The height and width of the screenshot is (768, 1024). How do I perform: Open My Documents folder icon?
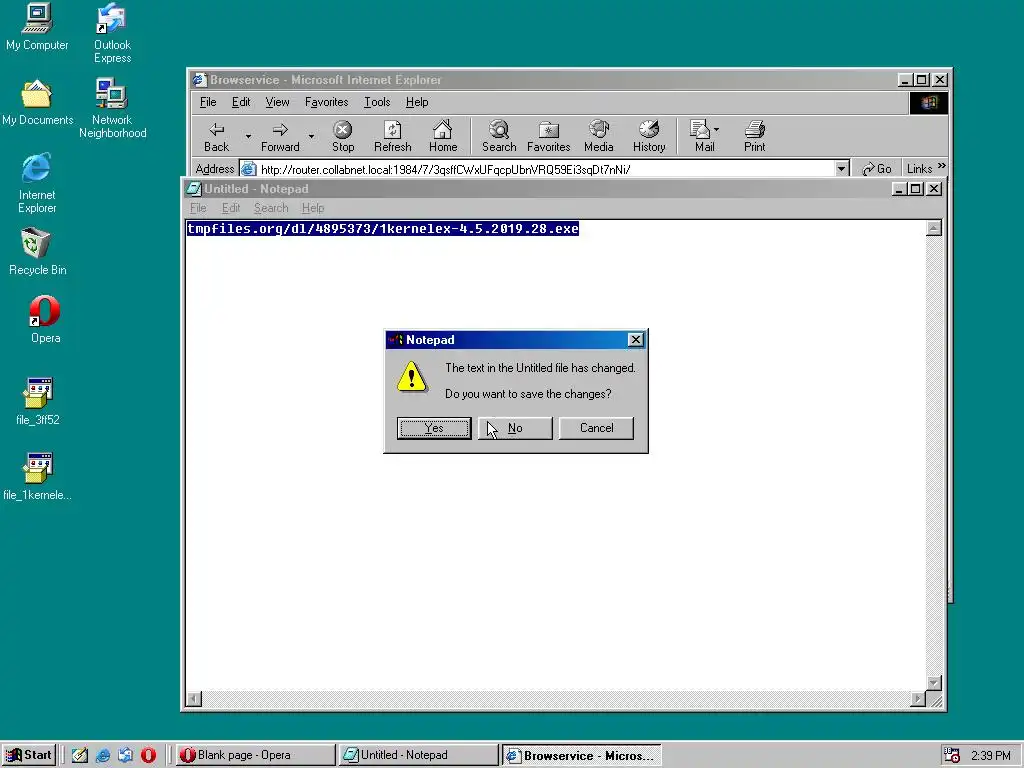37,102
